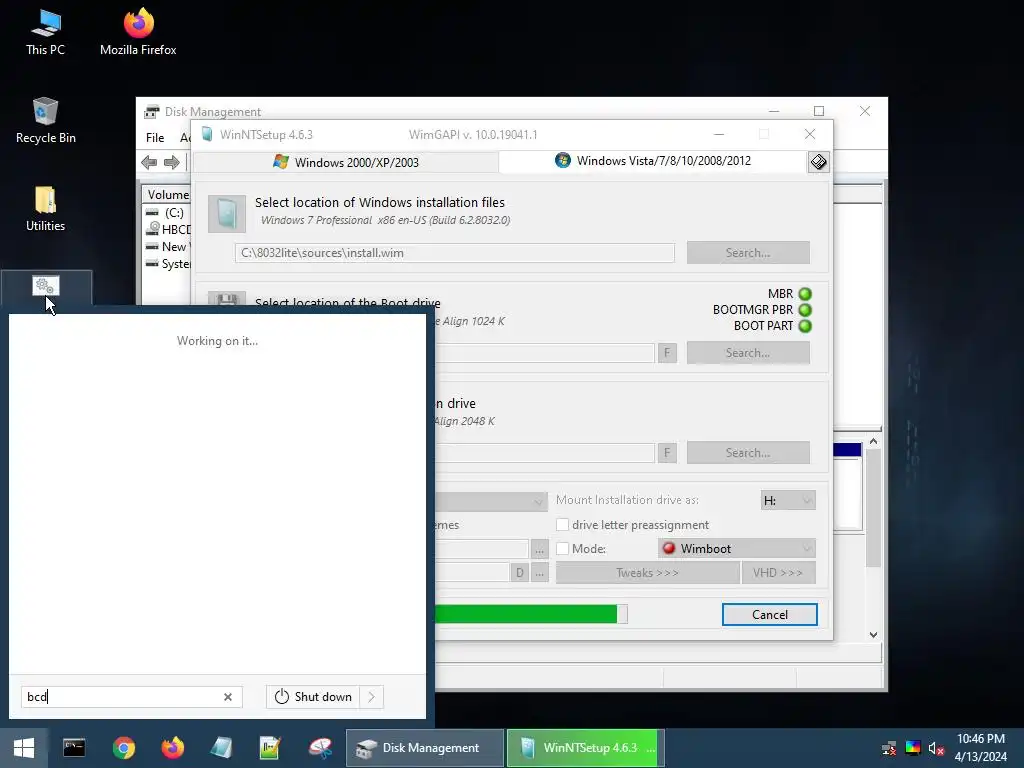
Task: Open the blue notebook taskbar icon
Action: 221,748
